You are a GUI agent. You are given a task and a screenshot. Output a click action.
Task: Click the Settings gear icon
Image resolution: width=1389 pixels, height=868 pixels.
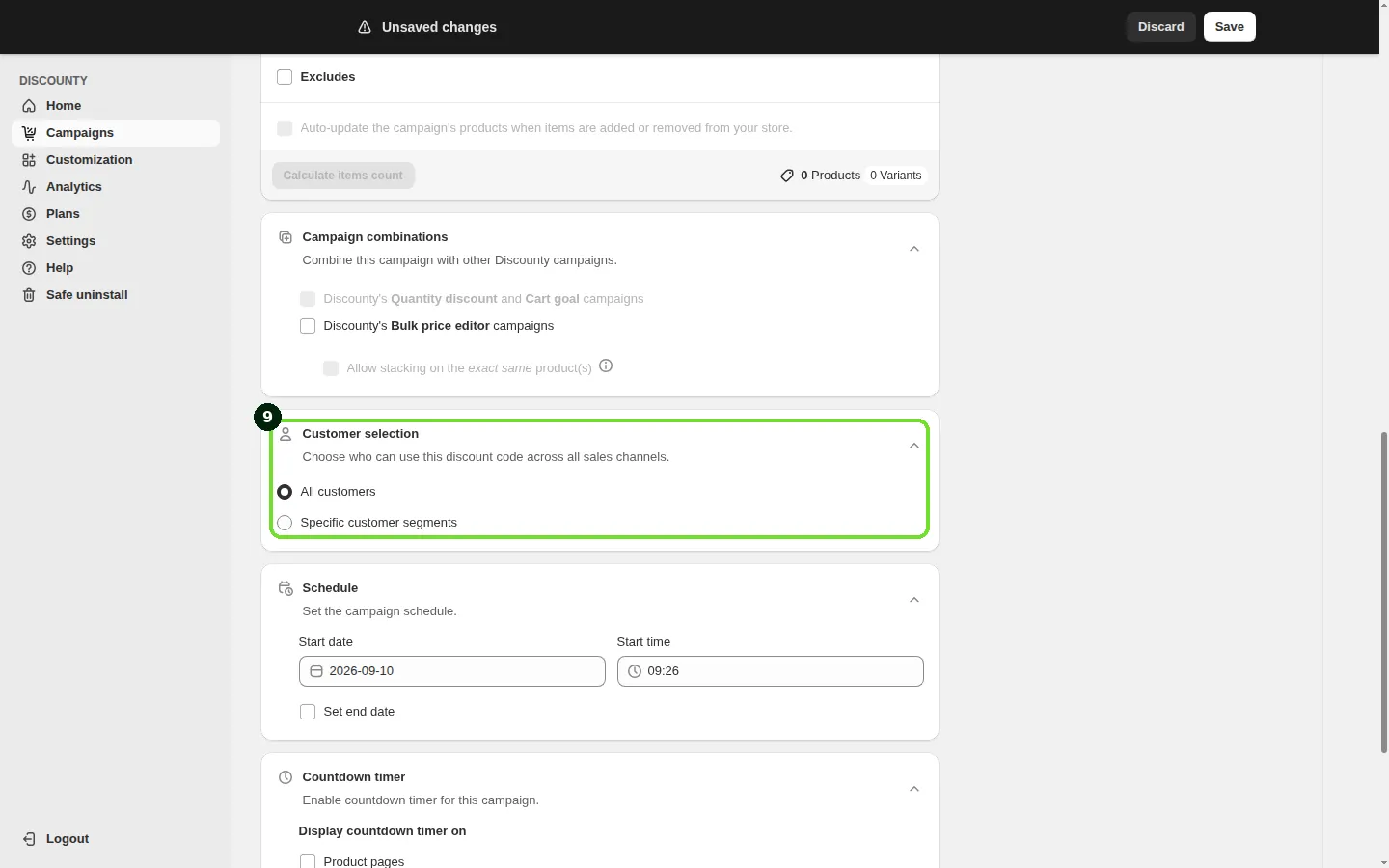click(29, 241)
